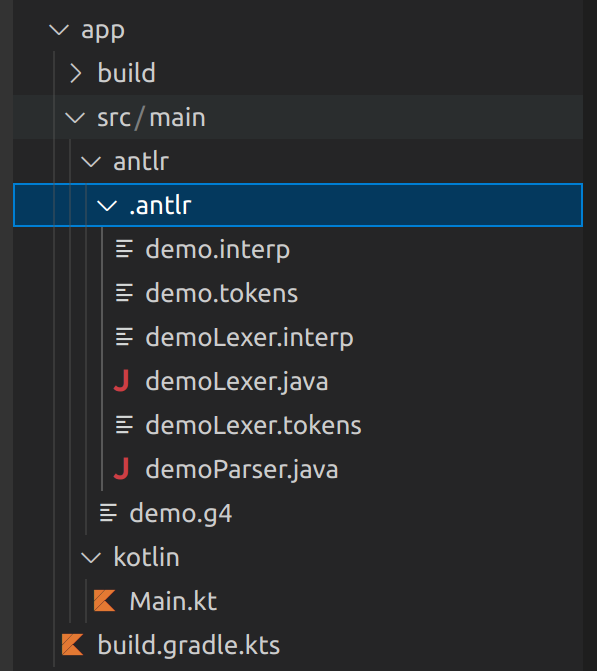Click the text file icon beside demo.tokens
Screen dimensions: 597x671
124,293
